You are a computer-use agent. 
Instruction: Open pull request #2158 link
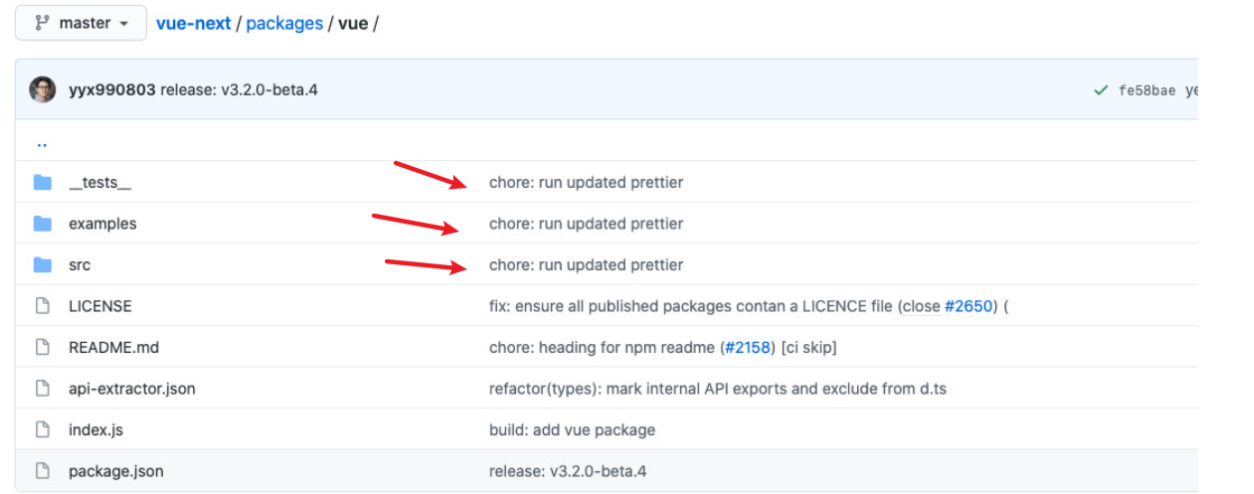click(x=747, y=348)
